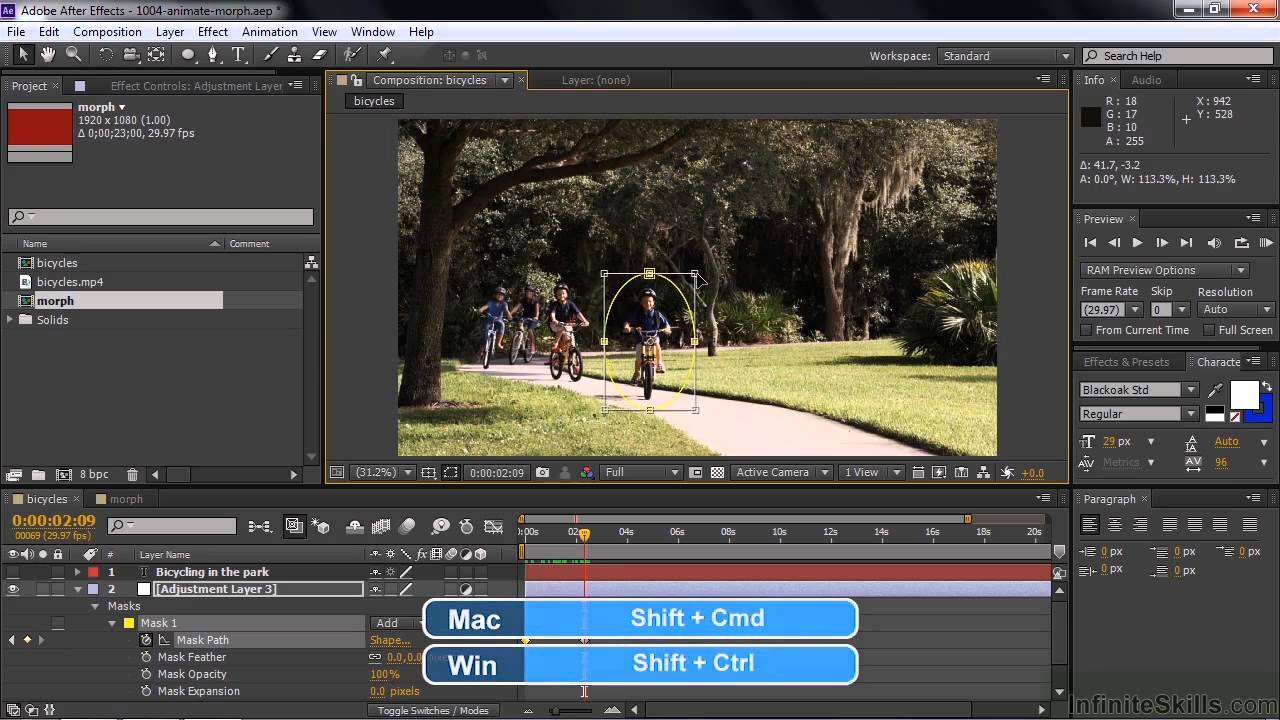Click lock box for Bicycling in the park

58,572
